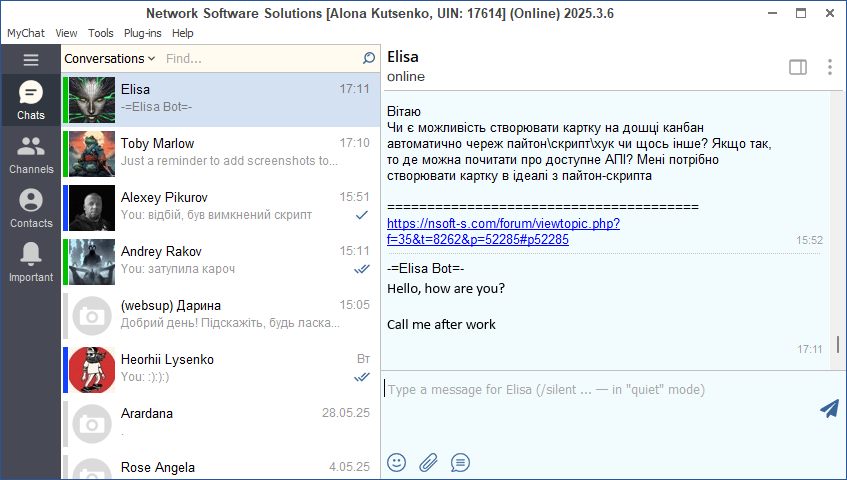847x480 pixels.
Task: Open the Contacts section
Action: [30, 209]
